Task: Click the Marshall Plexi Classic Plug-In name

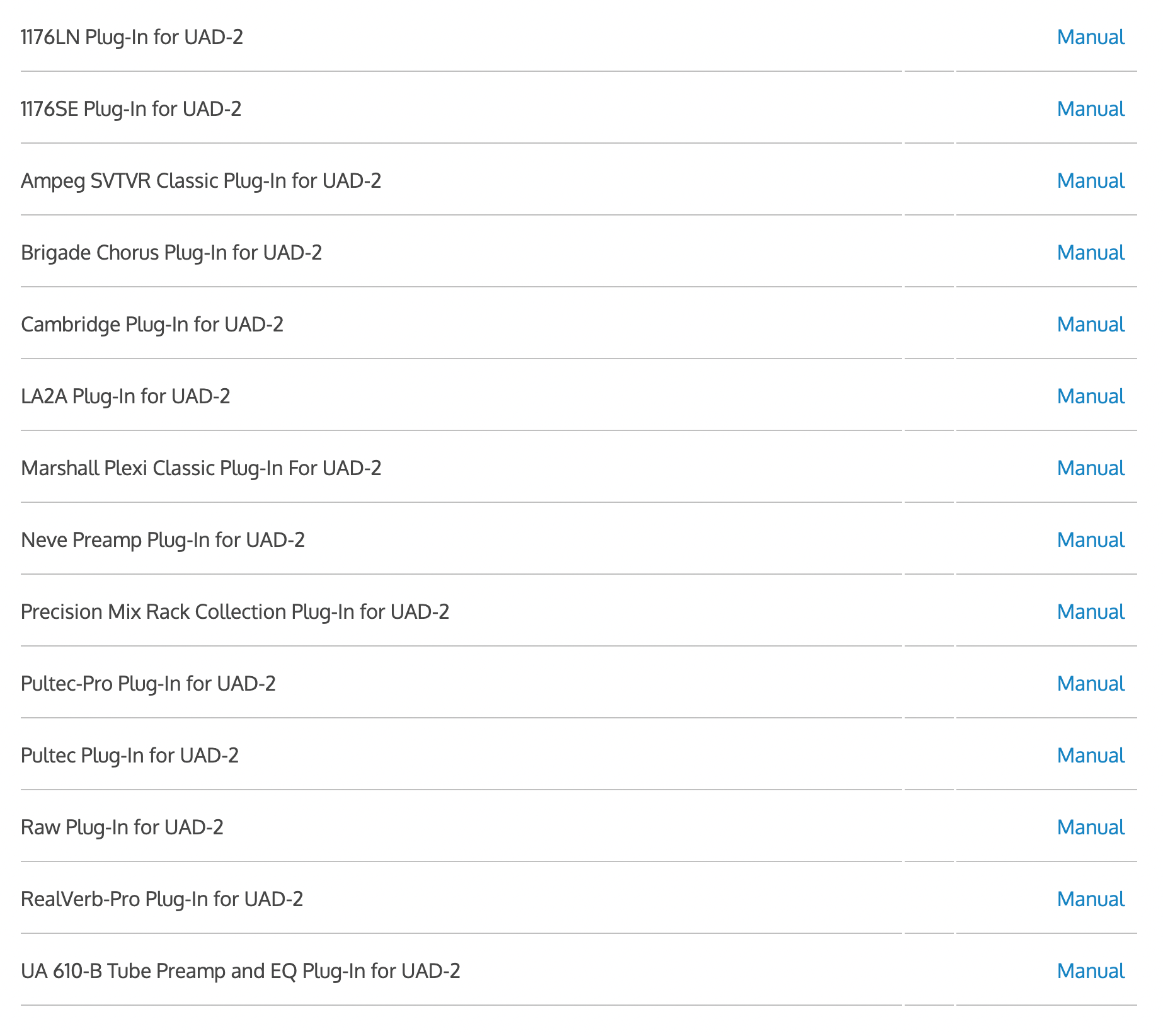Action: [201, 468]
